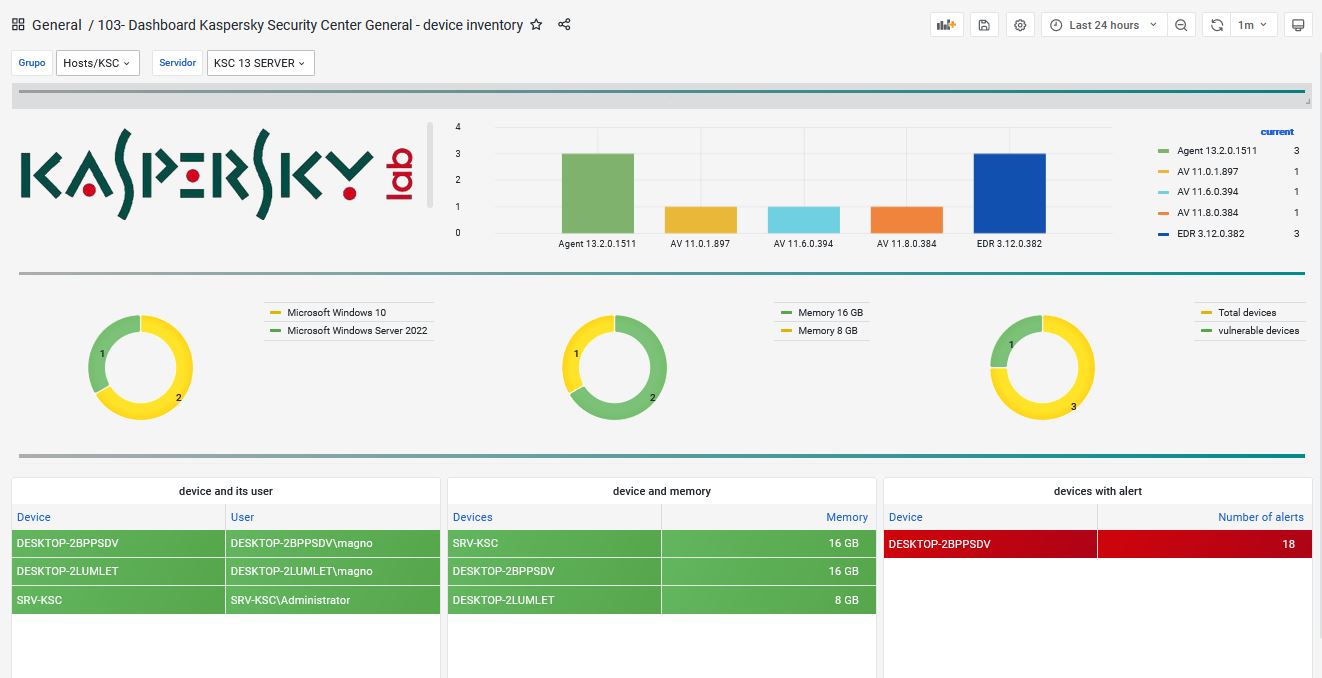Click DESKTOP-2LUMLET\magno user cell
The image size is (1322, 678).
point(333,572)
